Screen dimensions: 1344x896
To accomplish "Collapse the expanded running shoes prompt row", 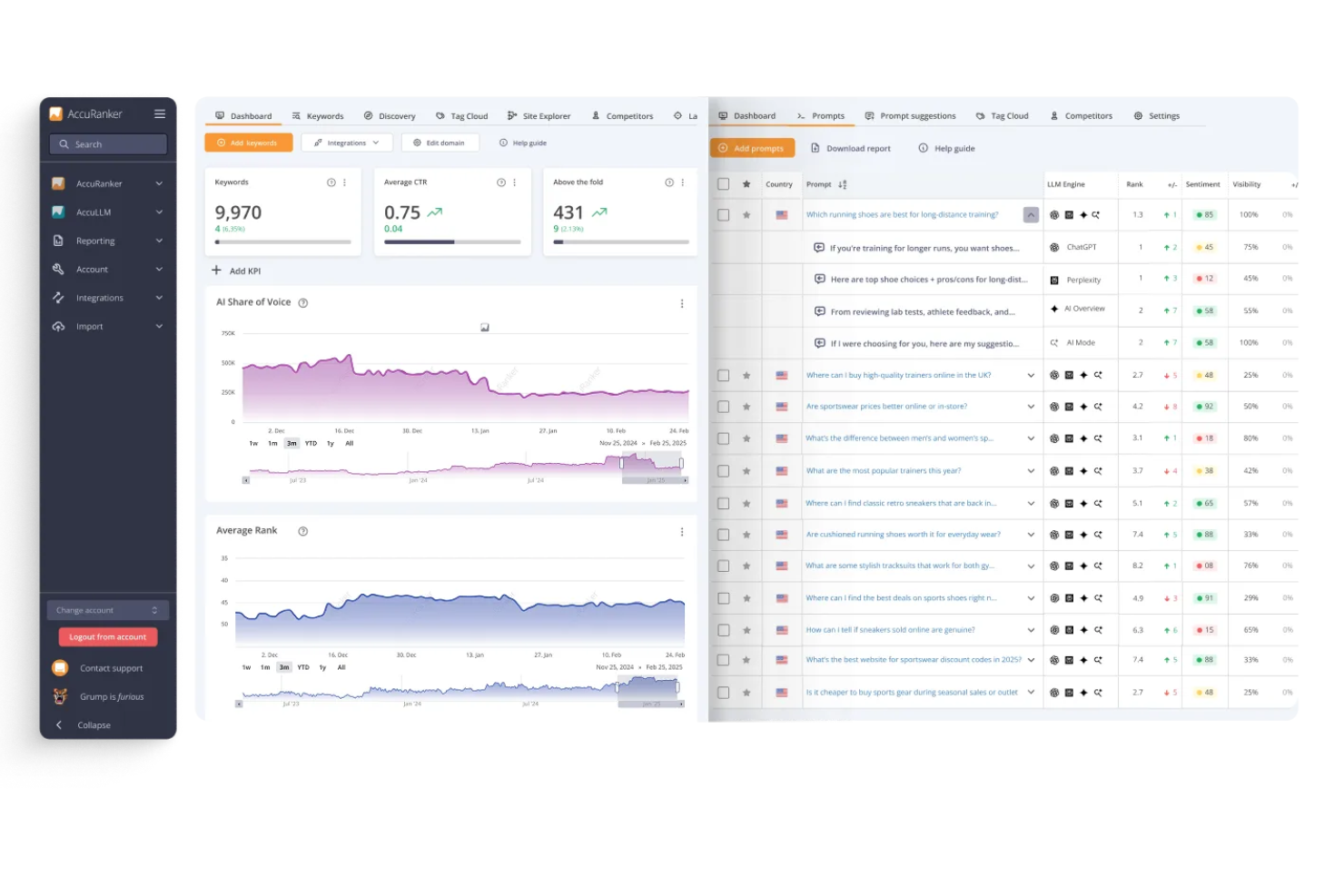I will click(x=1031, y=214).
